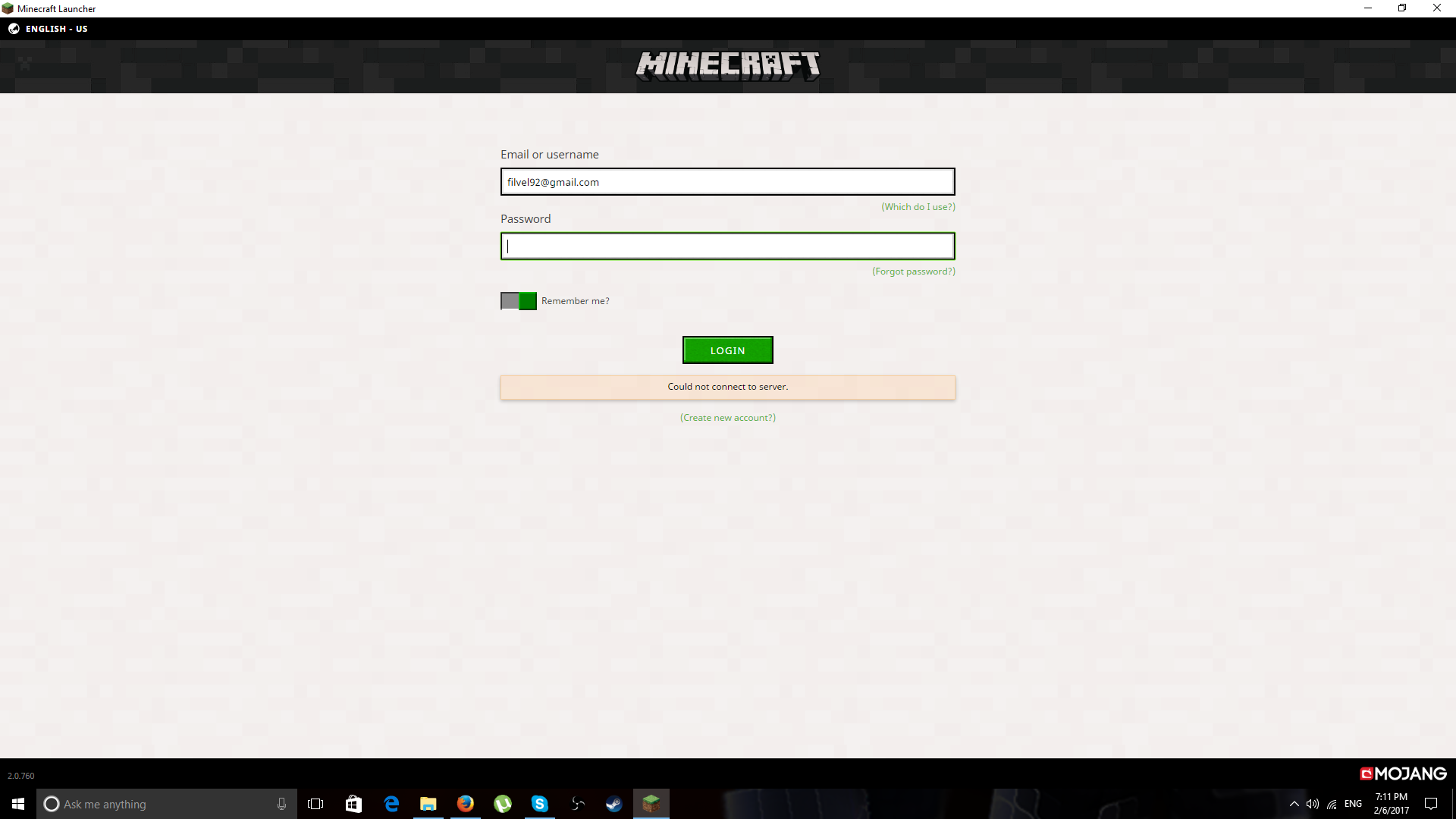The height and width of the screenshot is (819, 1456).
Task: Switch to Steam on the taskbar
Action: [x=613, y=804]
